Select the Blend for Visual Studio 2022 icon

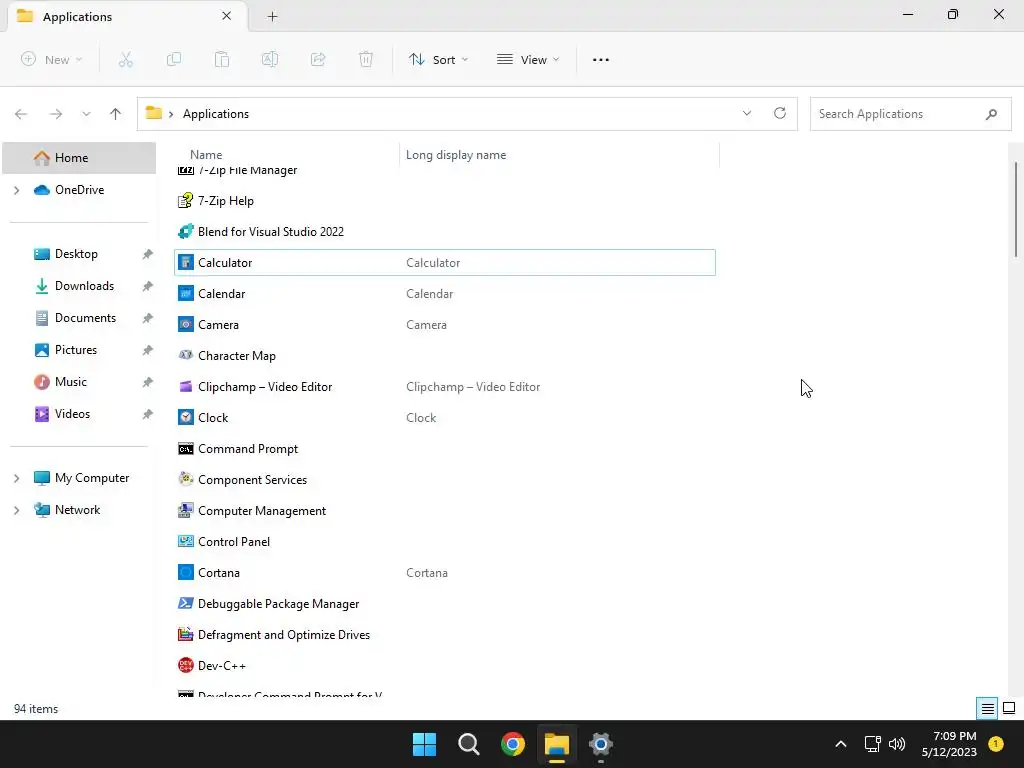pyautogui.click(x=185, y=231)
